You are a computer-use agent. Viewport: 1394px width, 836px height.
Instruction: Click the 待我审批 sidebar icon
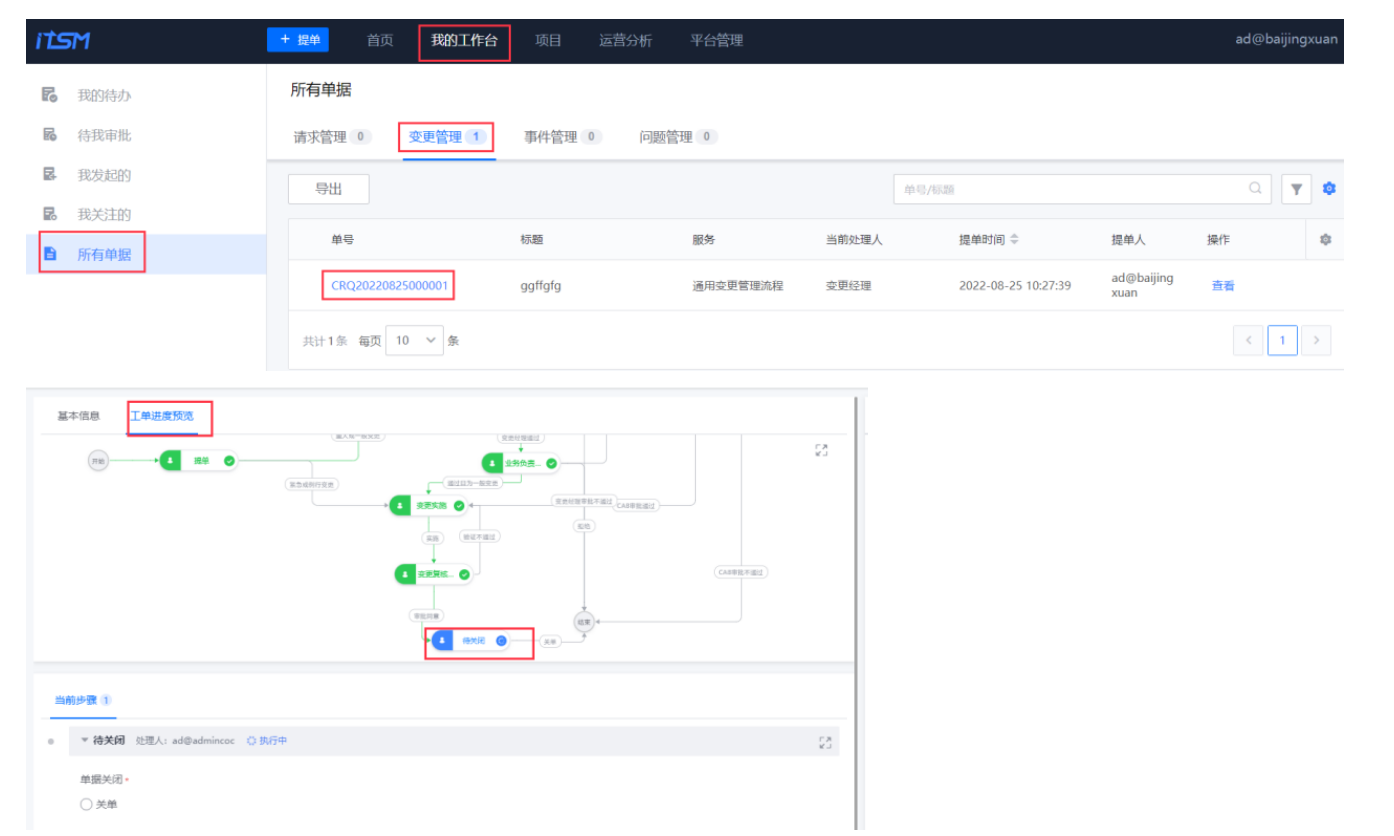pos(49,135)
